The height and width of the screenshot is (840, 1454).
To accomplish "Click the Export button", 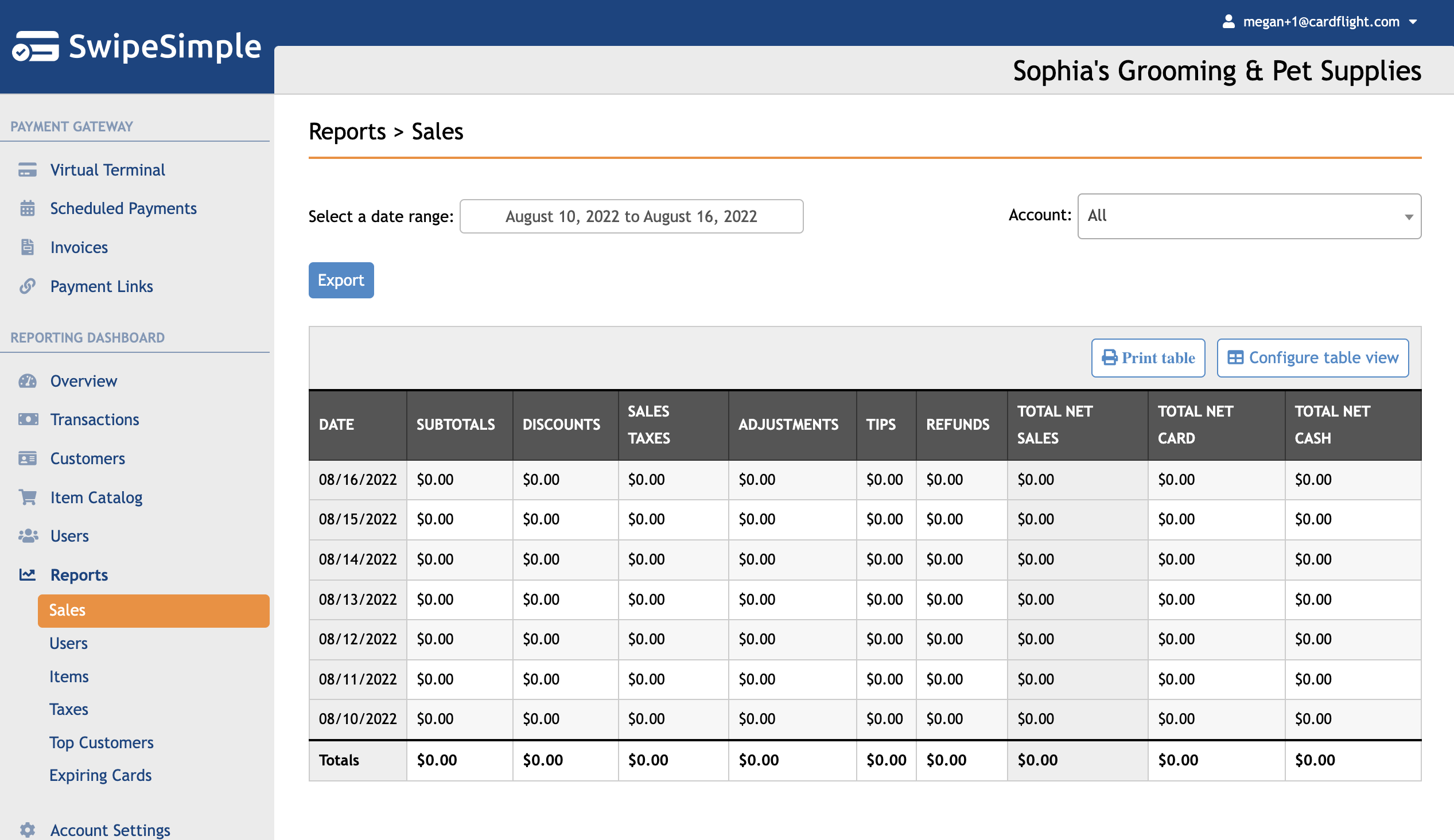I will (x=341, y=280).
